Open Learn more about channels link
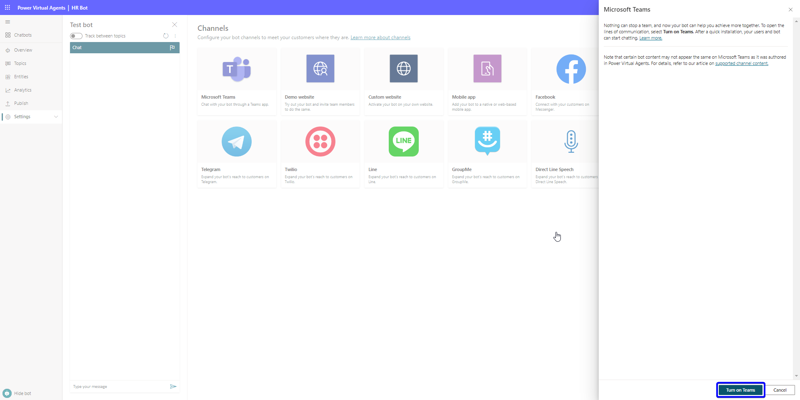Screen dimensions: 800x400 [x=380, y=38]
